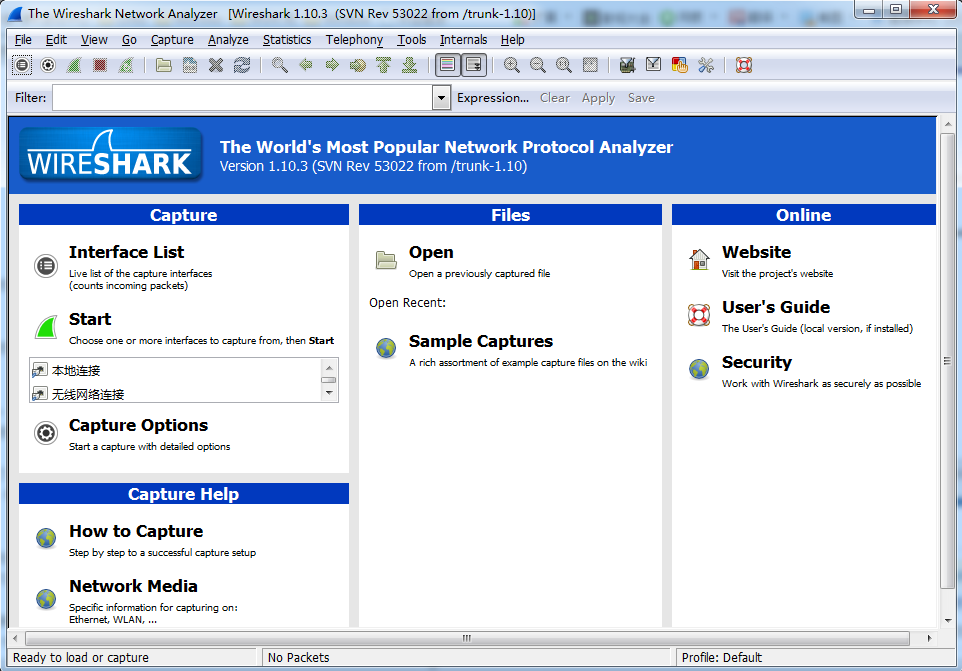
Task: Open the Edit menu
Action: click(x=56, y=40)
